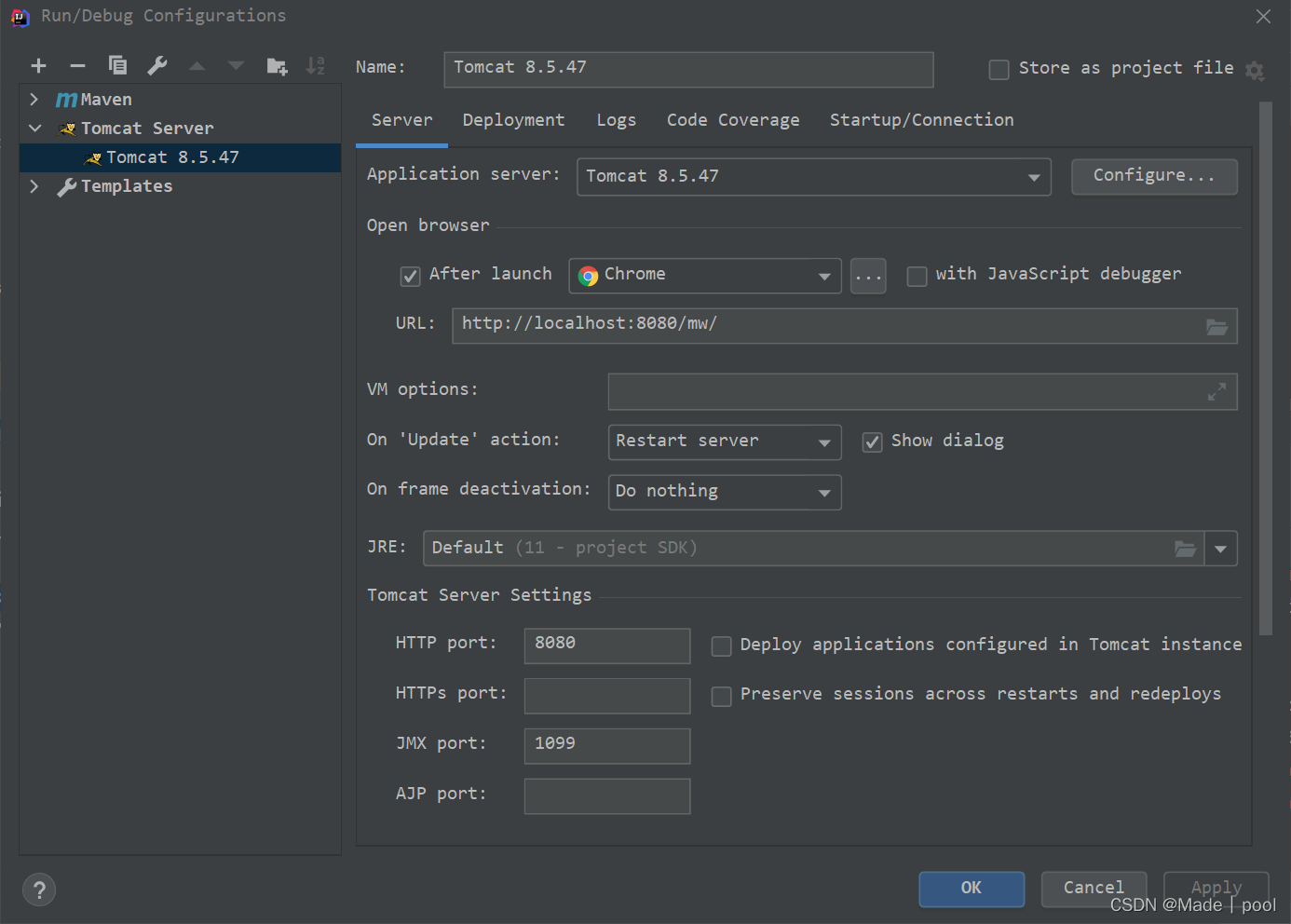Click the Chrome browser icon in the browser selector
Image resolution: width=1291 pixels, height=924 pixels.
588,276
